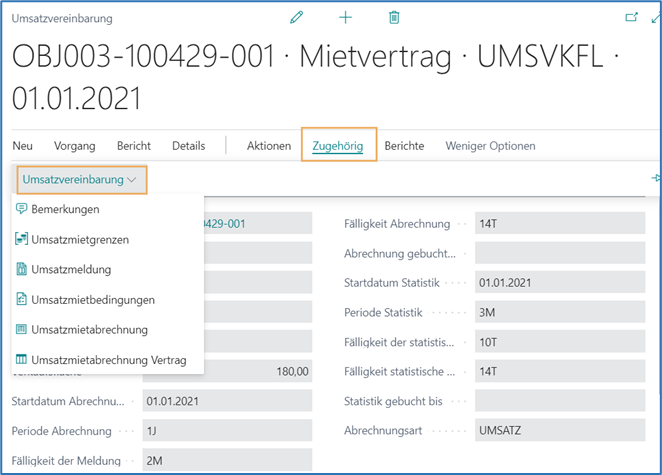
Task: Open the Berichte tab
Action: pos(404,146)
